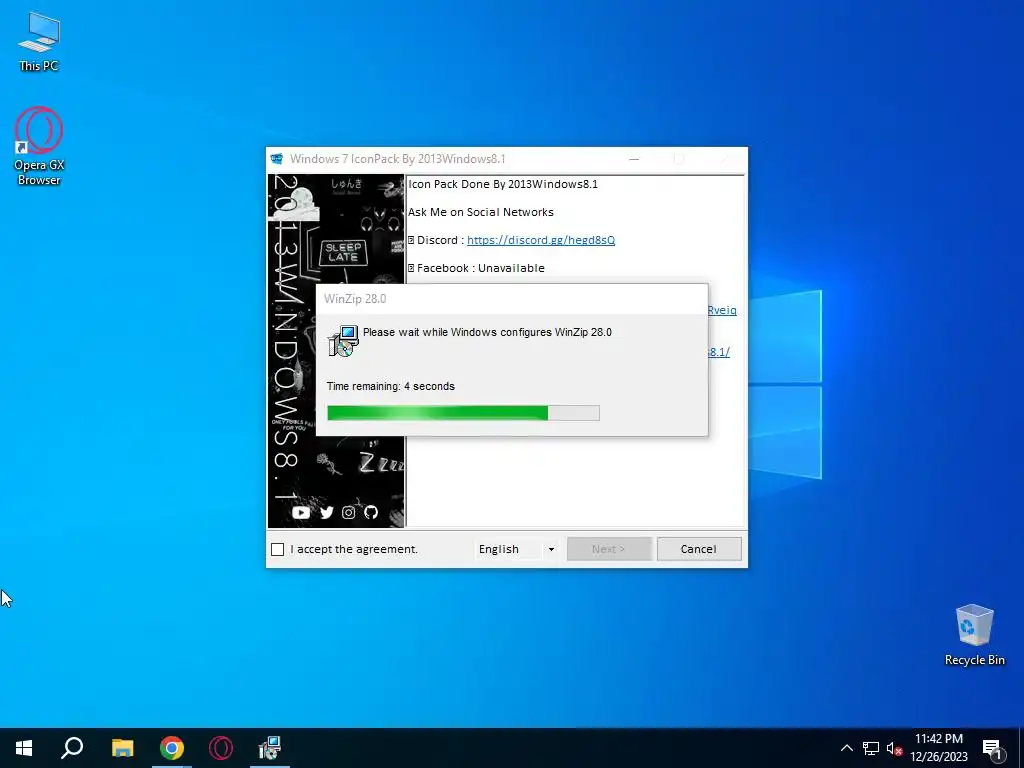Click 'Ask Me on Social Networks' line
The height and width of the screenshot is (768, 1024).
(x=481, y=212)
